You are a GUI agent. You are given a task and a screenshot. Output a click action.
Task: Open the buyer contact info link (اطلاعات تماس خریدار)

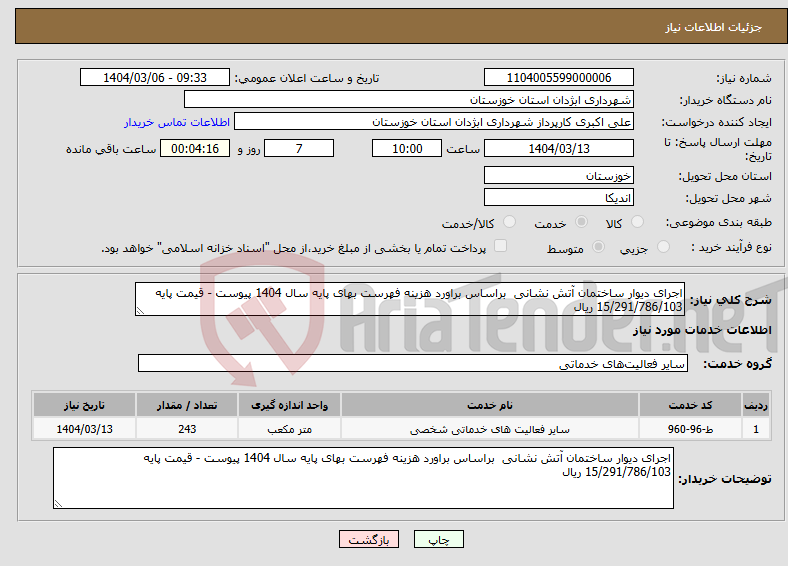click(x=177, y=122)
